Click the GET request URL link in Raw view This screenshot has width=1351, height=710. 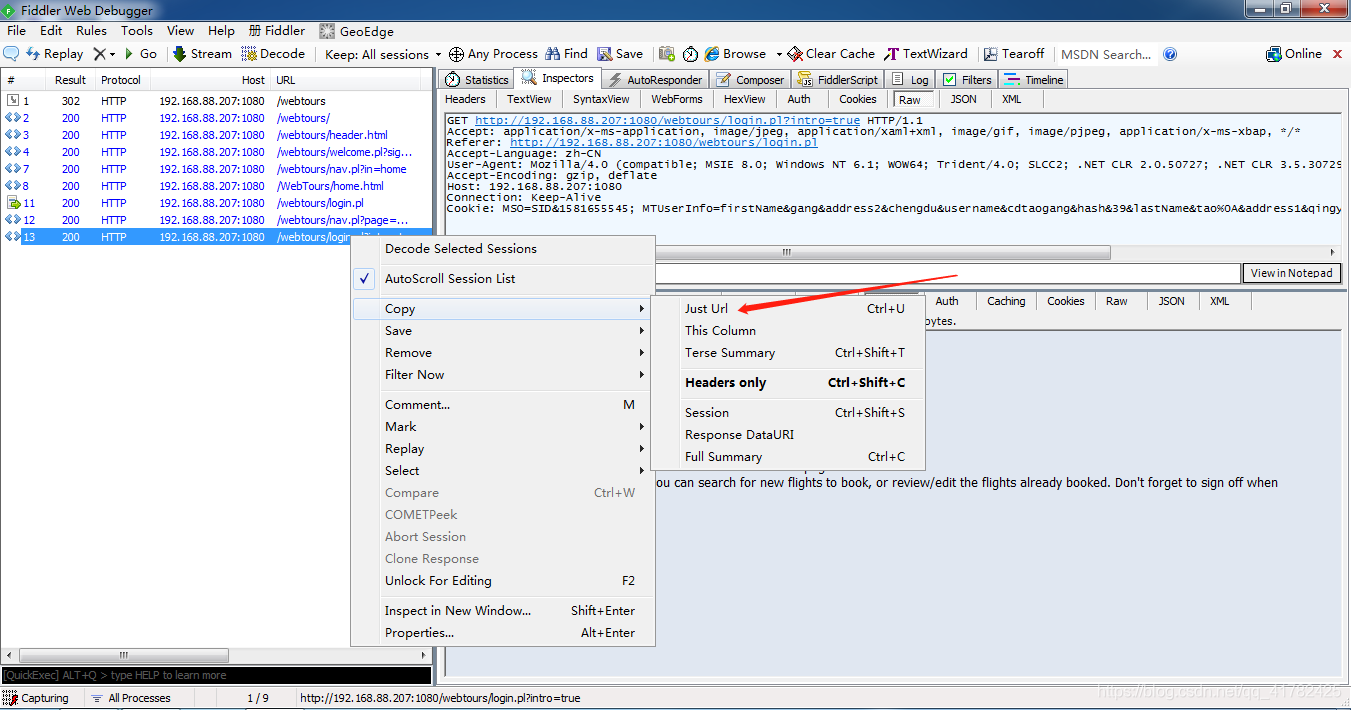pyautogui.click(x=667, y=120)
